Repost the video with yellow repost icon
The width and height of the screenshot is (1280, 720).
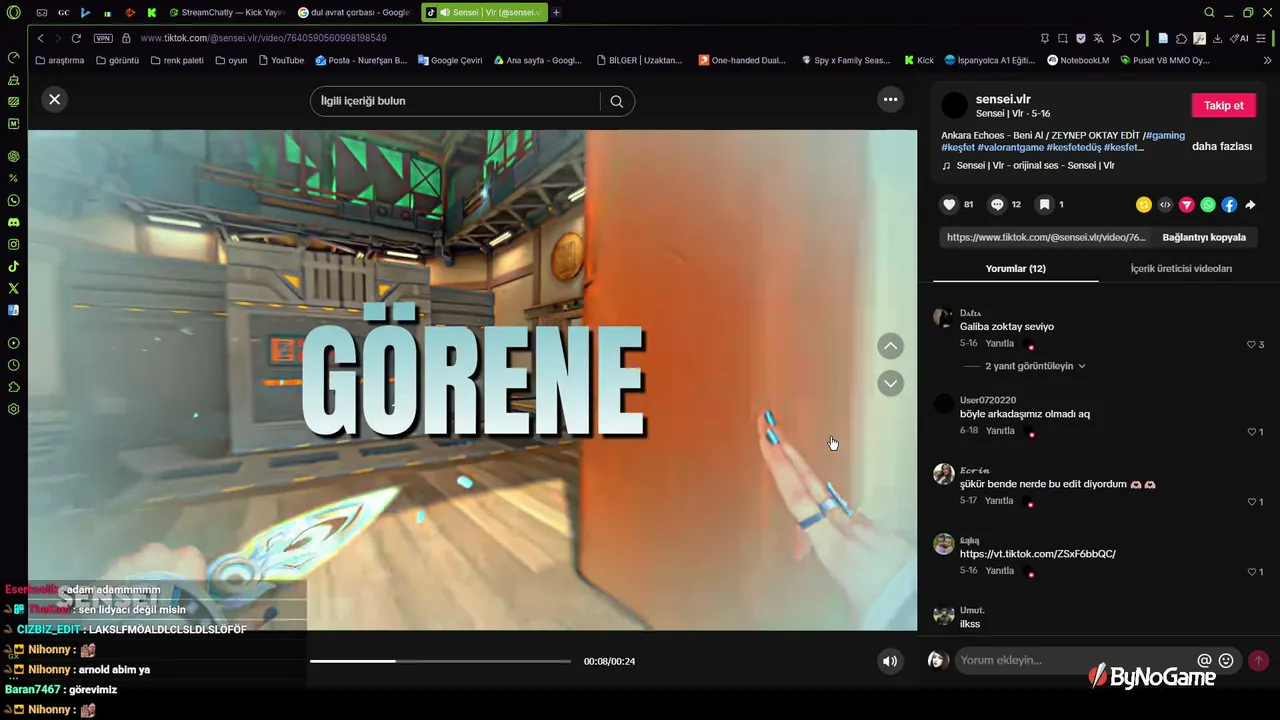pos(1144,205)
